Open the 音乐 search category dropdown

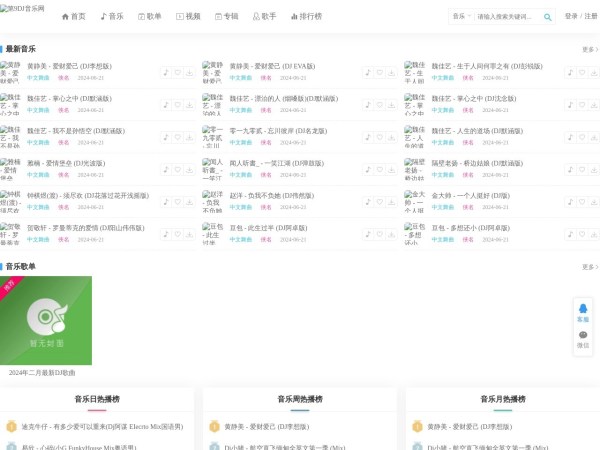[461, 17]
